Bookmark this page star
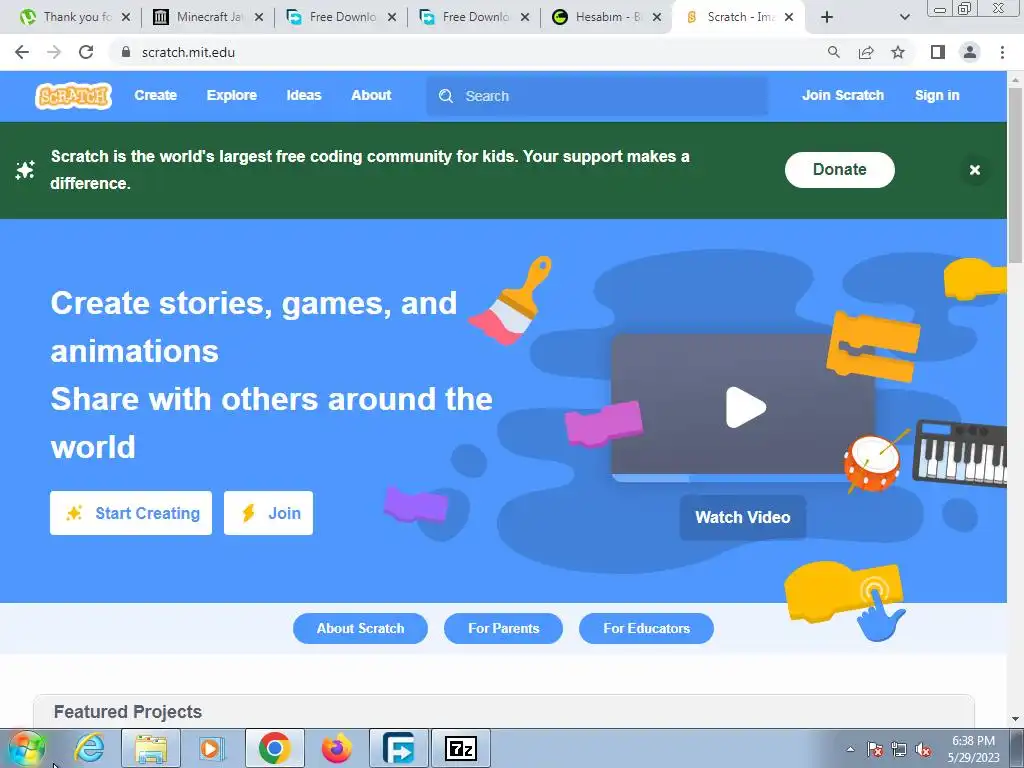The width and height of the screenshot is (1024, 768). pyautogui.click(x=898, y=52)
